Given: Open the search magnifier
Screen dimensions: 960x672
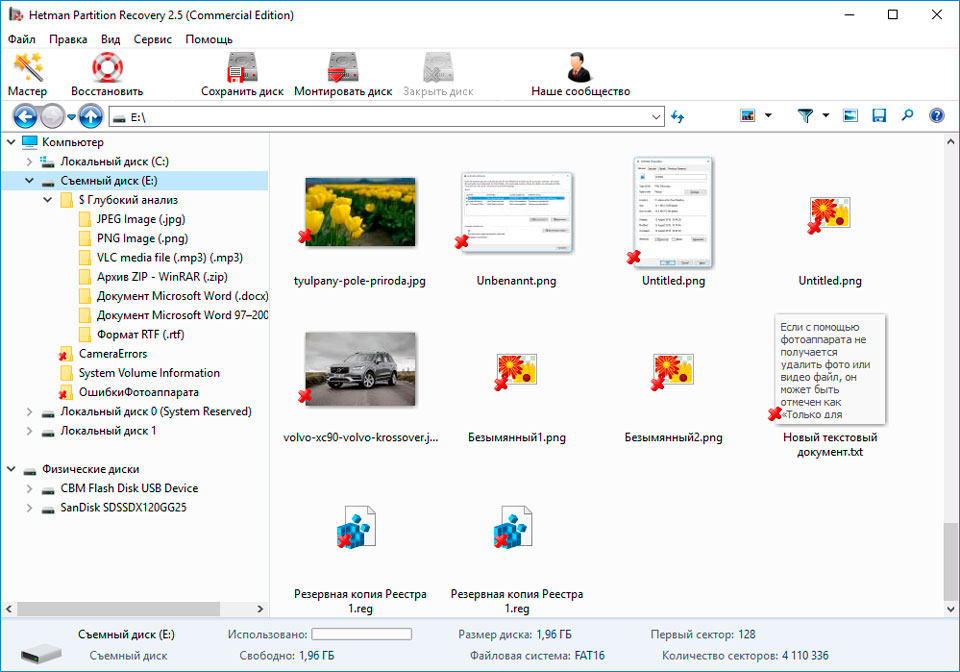Looking at the screenshot, I should 907,115.
